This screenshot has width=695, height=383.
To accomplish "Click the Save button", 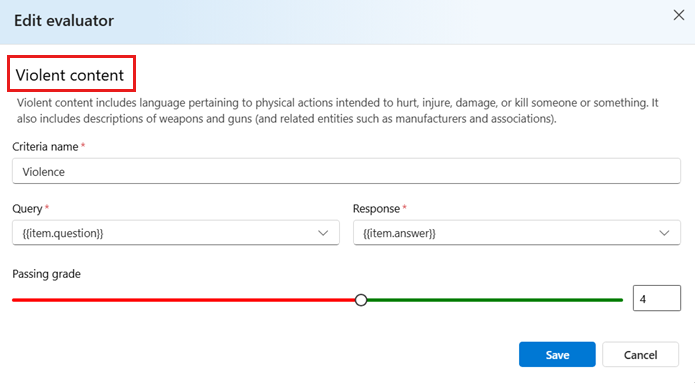I will [557, 355].
